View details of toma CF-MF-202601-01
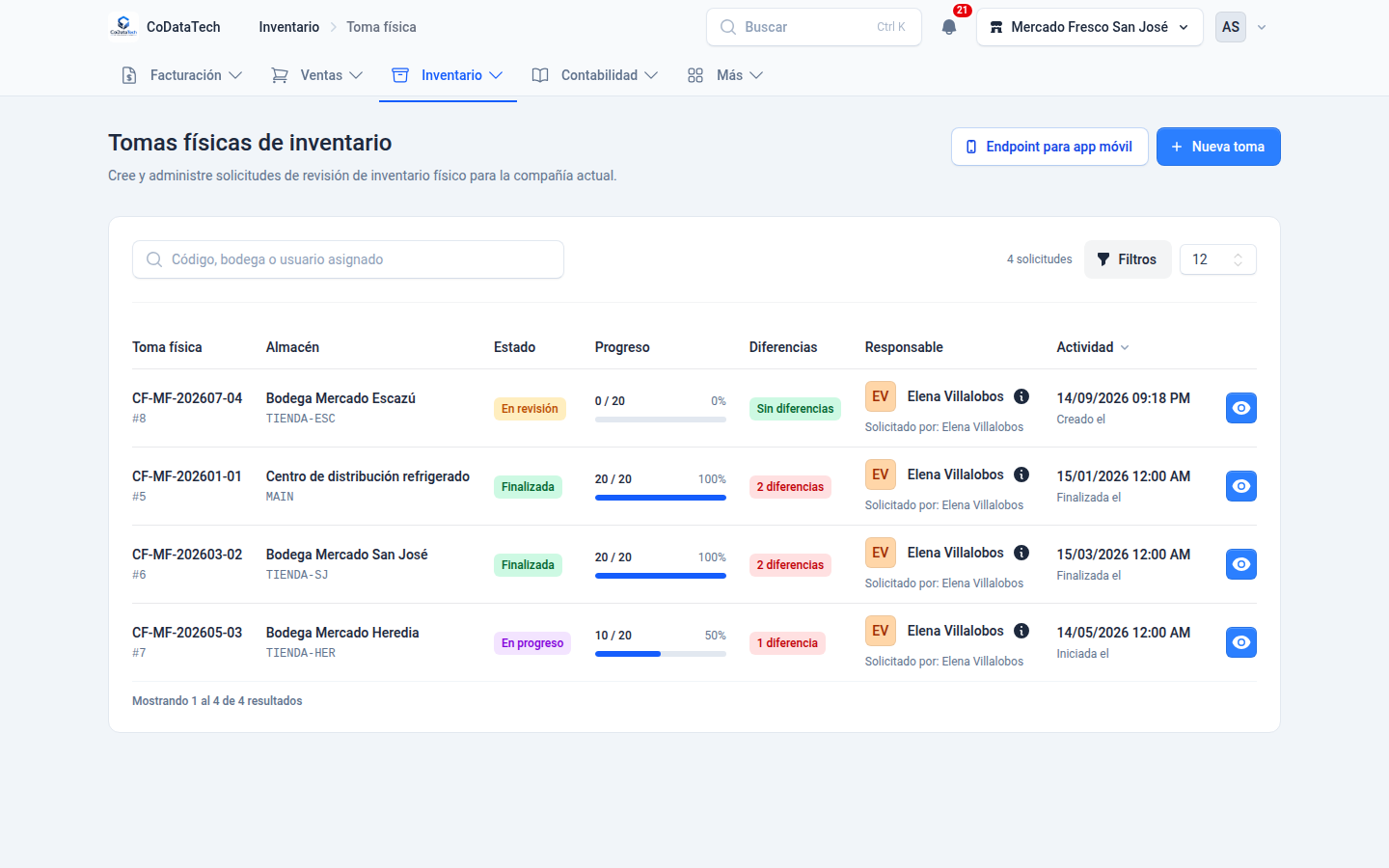The width and height of the screenshot is (1389, 868). point(1241,486)
